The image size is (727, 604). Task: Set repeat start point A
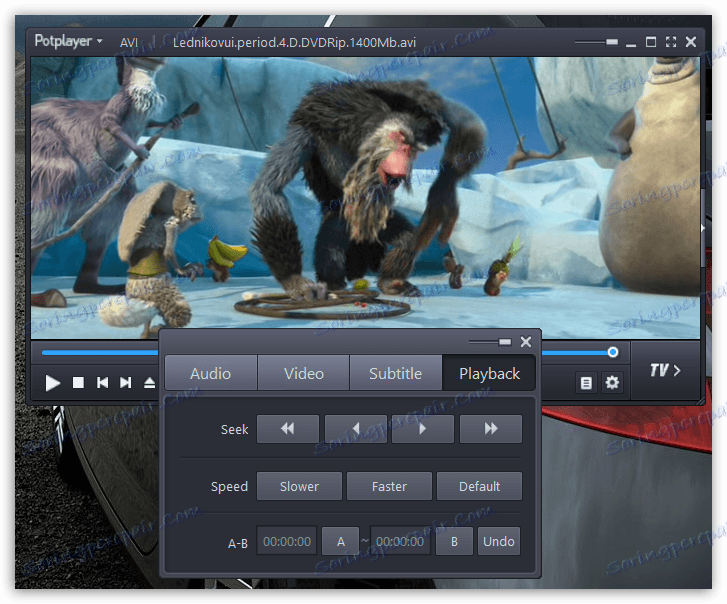coord(341,541)
